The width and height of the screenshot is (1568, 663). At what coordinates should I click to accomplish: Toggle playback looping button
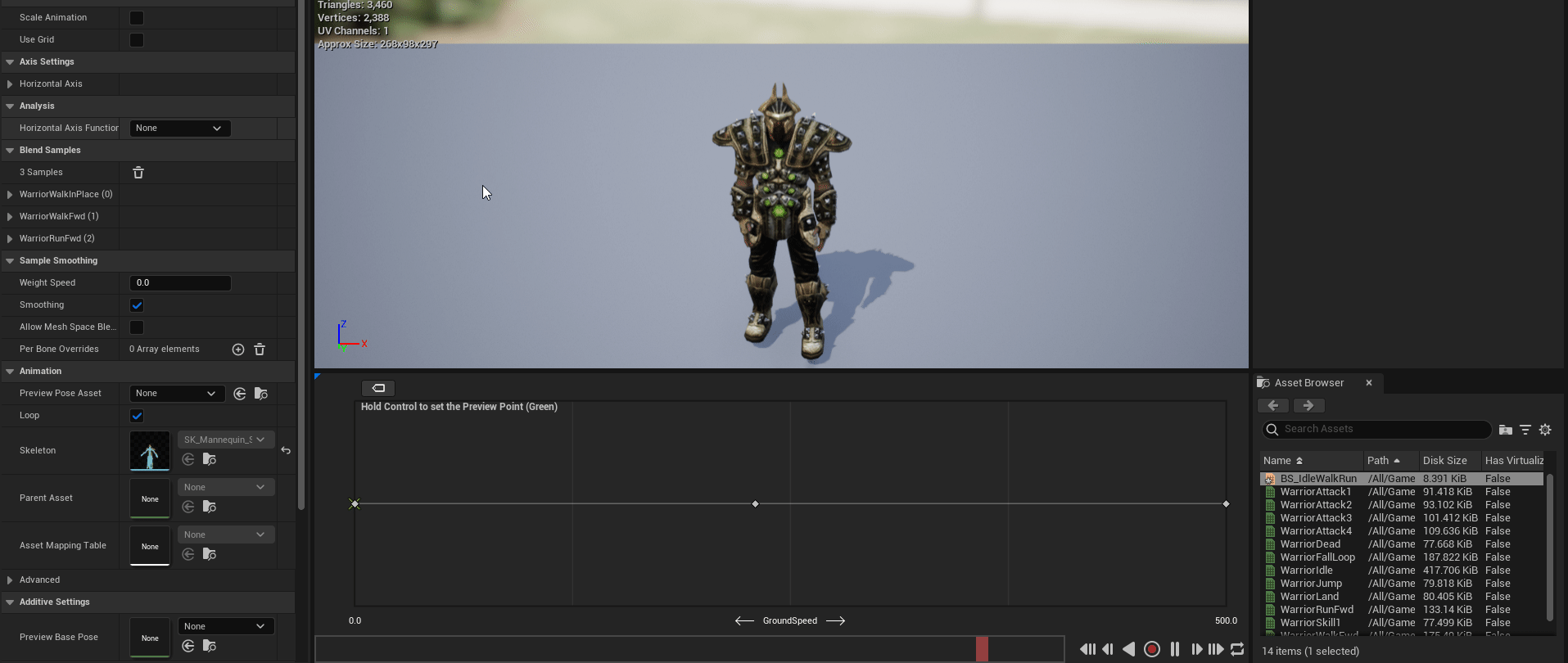1237,649
